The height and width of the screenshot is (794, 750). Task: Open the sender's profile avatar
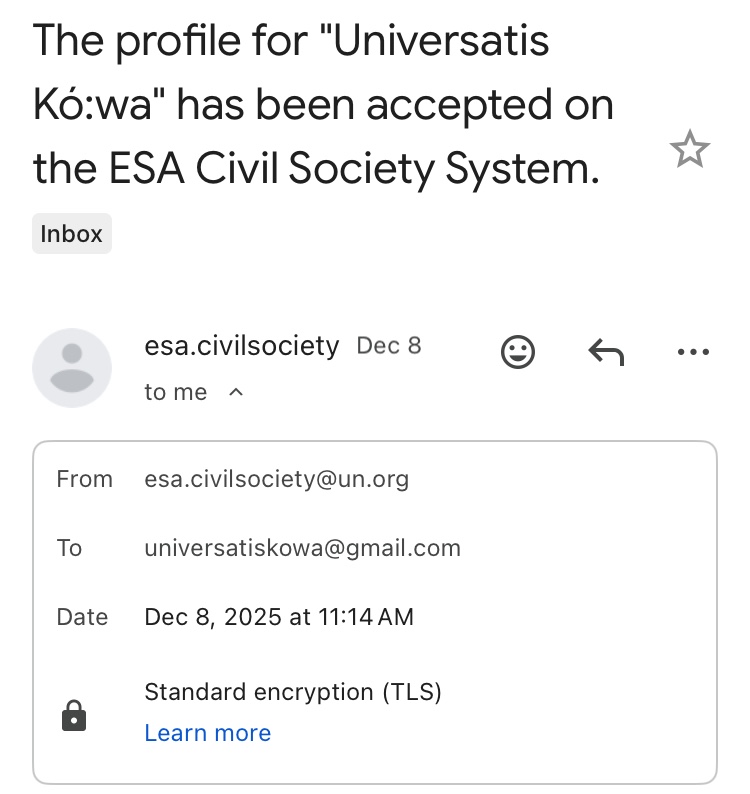tap(72, 367)
